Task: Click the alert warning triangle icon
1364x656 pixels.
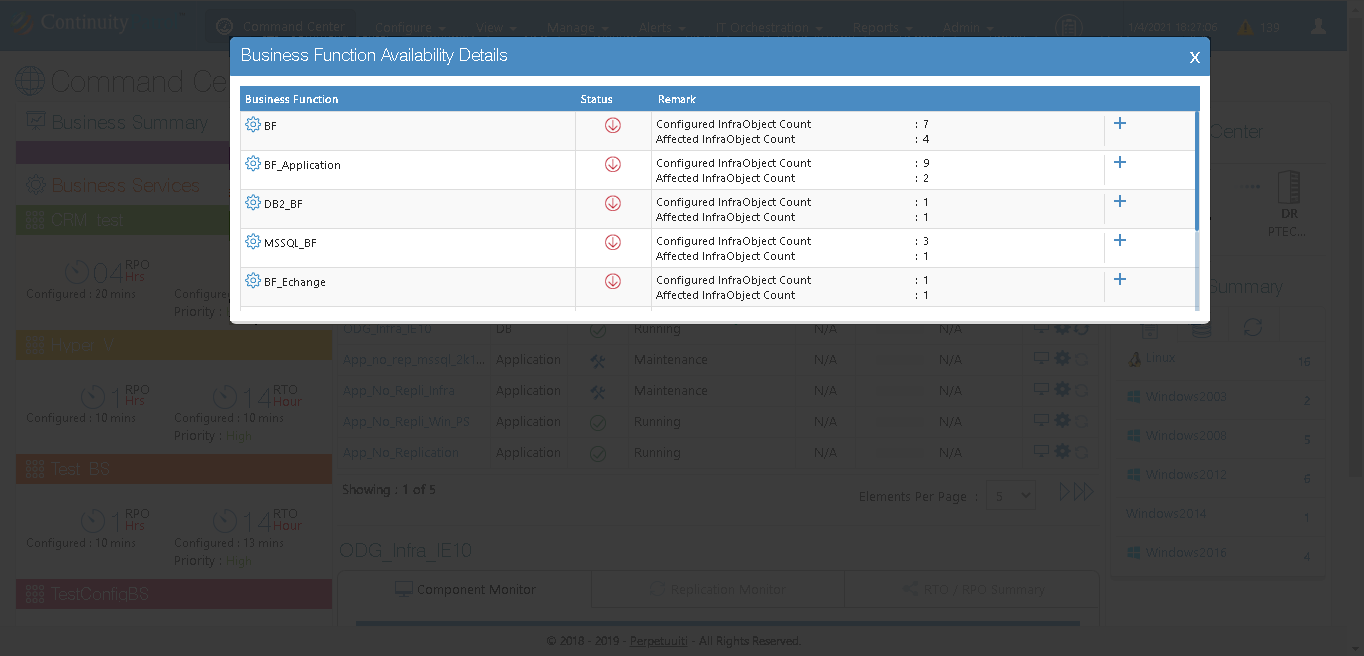Action: pyautogui.click(x=1245, y=28)
